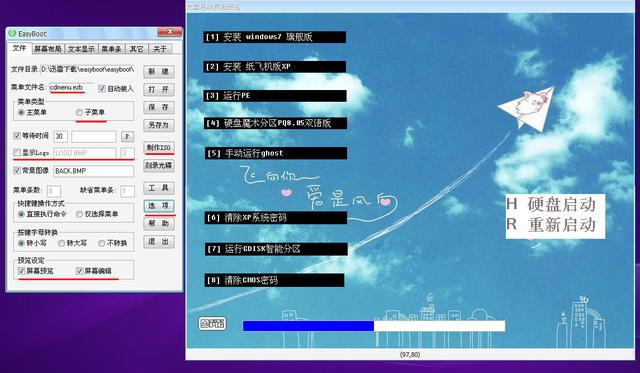Close the EasyBoot window

pos(169,32)
